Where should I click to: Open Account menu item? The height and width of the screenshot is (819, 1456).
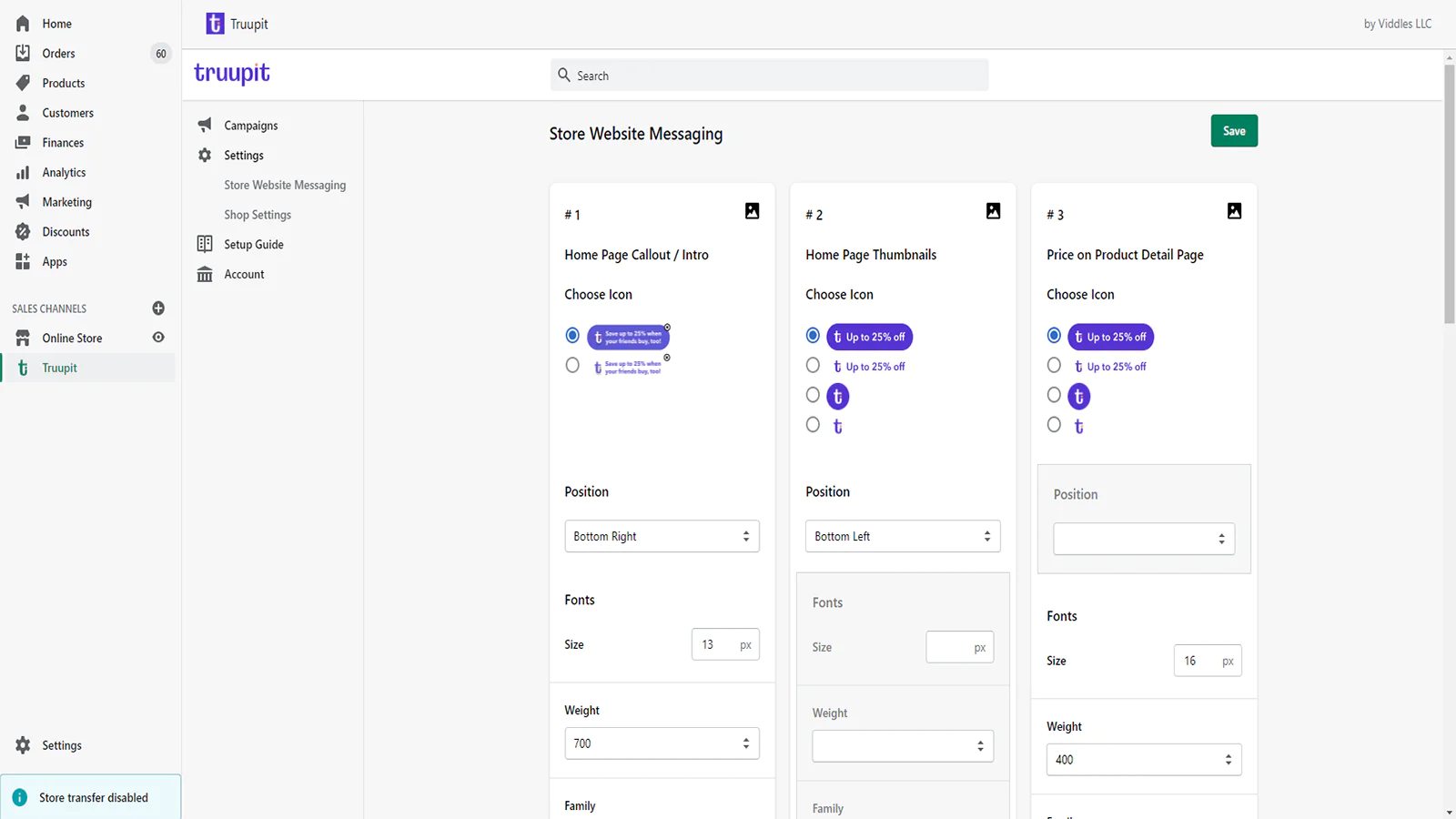coord(244,274)
